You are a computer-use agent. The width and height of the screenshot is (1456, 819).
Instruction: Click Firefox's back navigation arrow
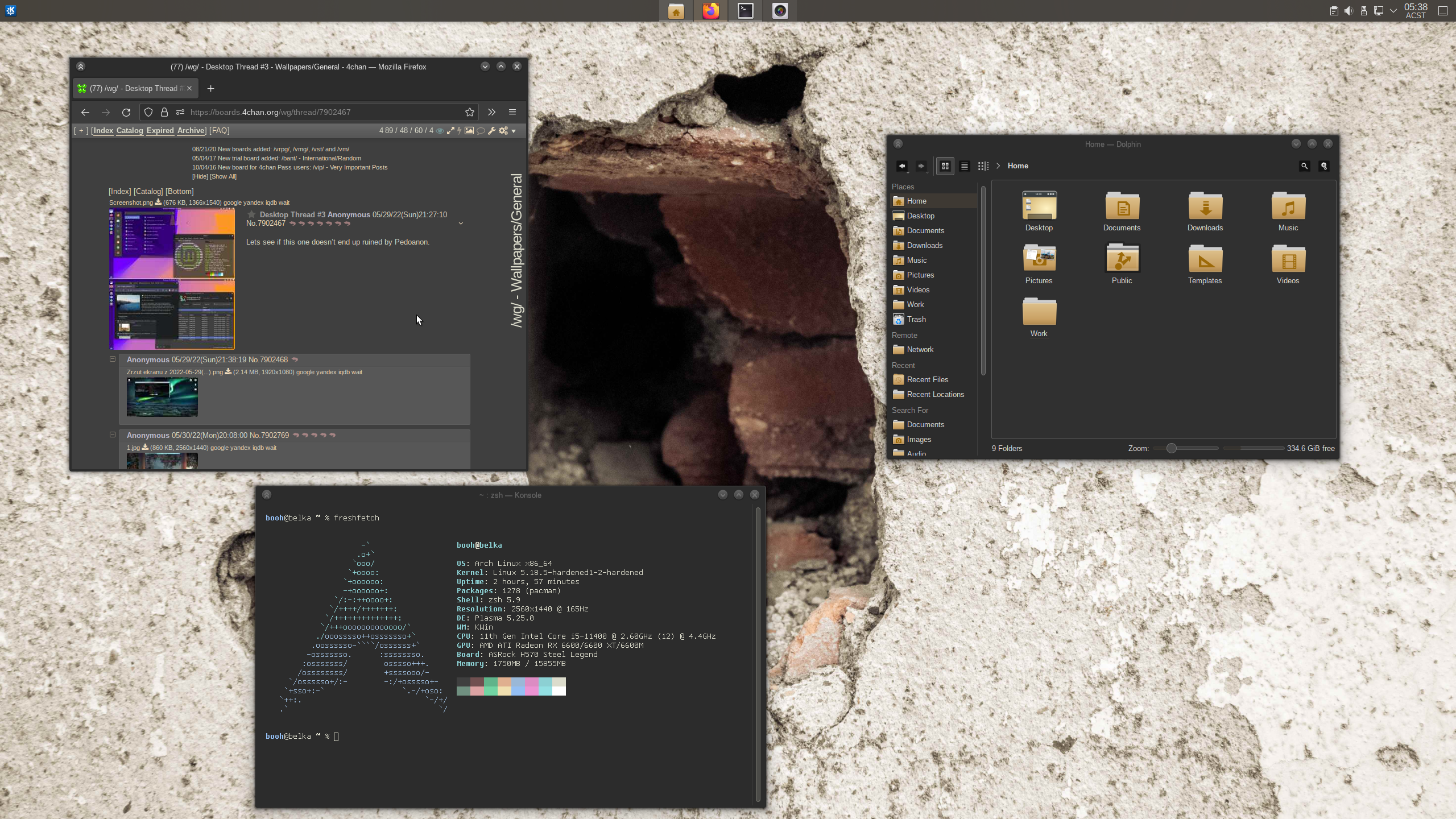[x=85, y=112]
